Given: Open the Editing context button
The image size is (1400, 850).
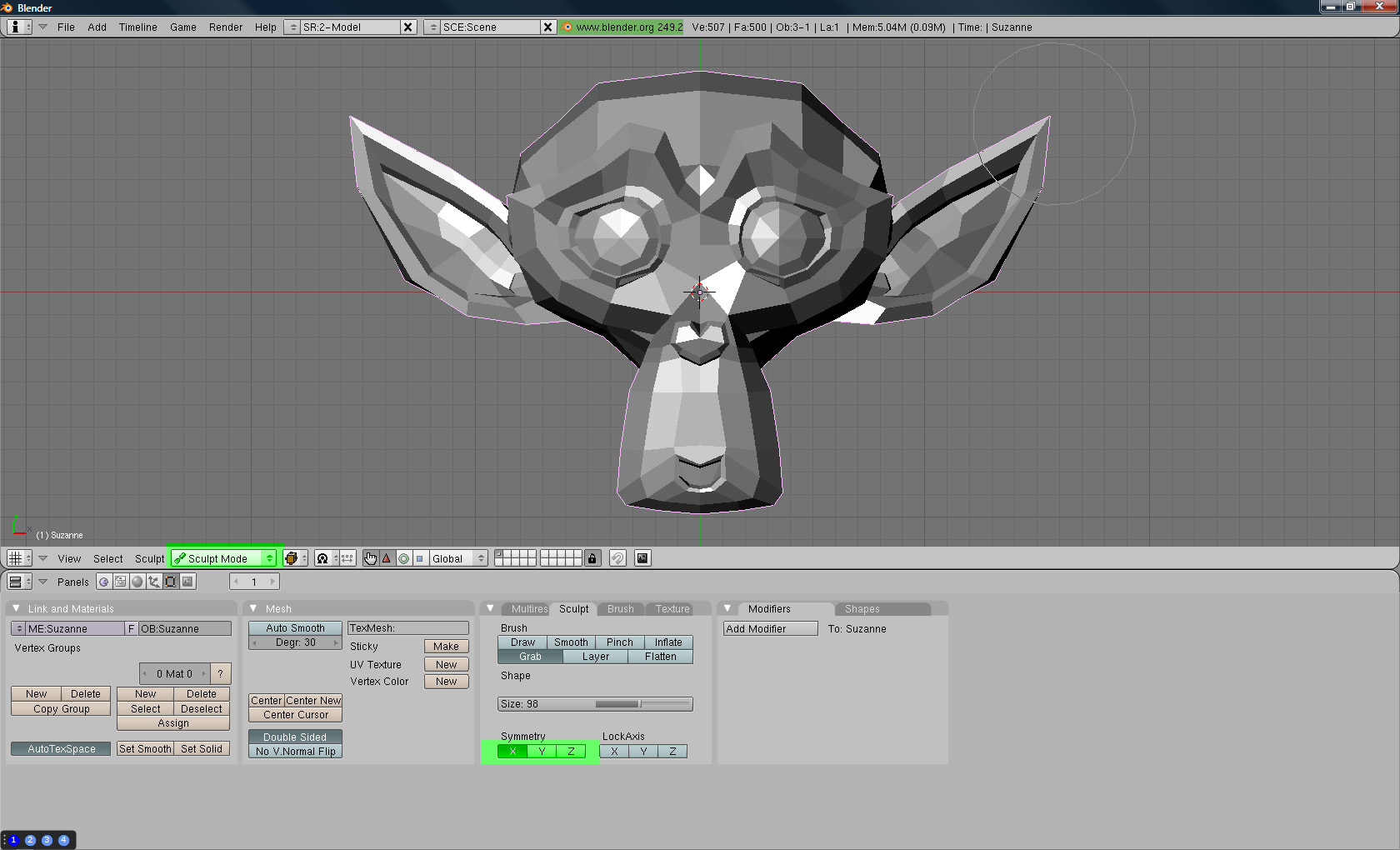Looking at the screenshot, I should click(x=171, y=582).
